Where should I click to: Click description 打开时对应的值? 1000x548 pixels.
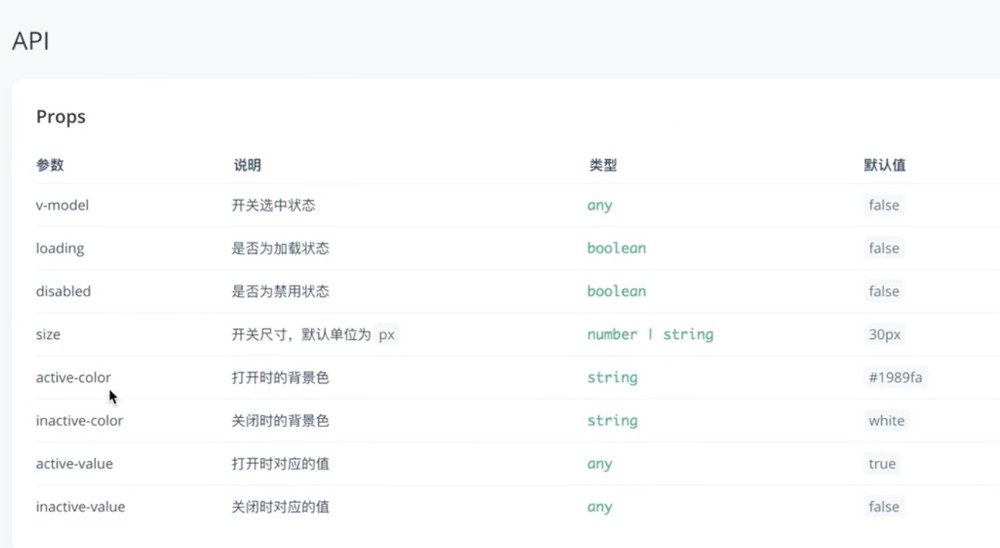pyautogui.click(x=280, y=464)
